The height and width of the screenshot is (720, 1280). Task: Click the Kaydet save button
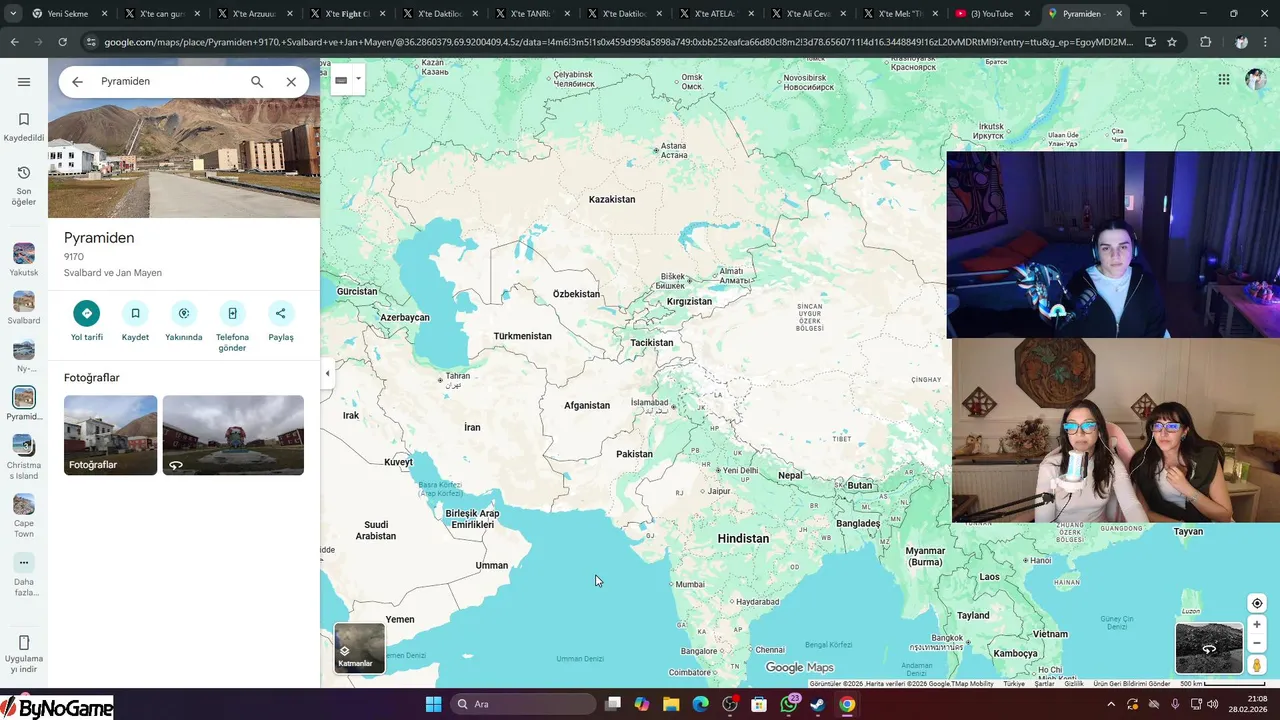[x=135, y=322]
